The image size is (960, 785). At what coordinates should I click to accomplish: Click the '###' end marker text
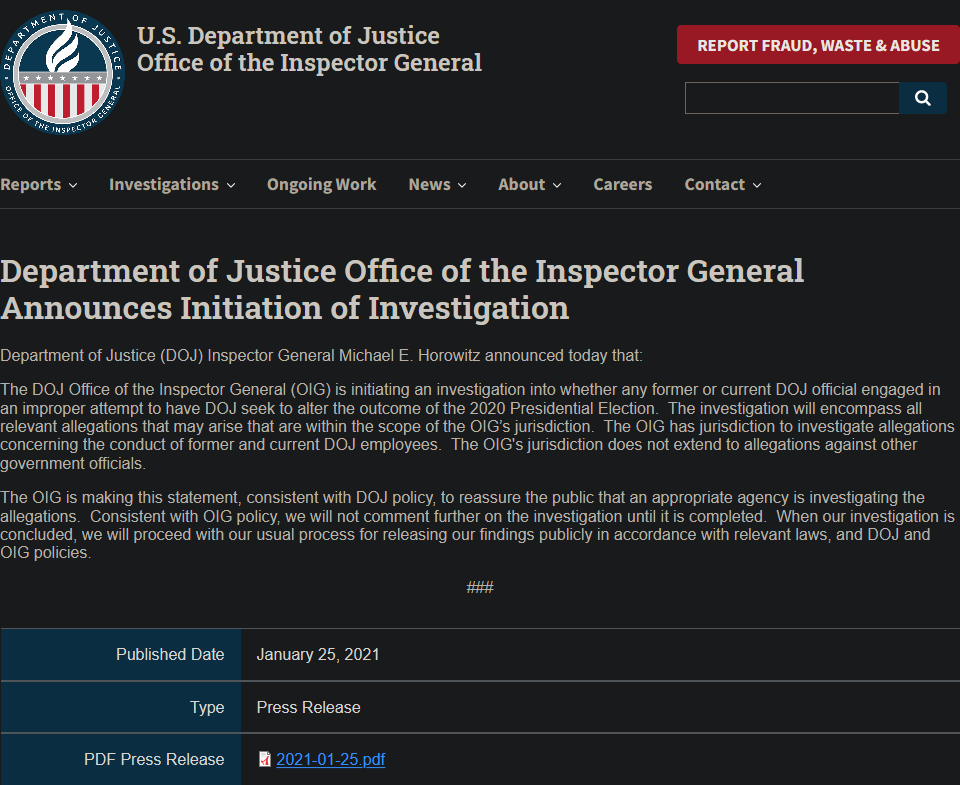pos(480,588)
